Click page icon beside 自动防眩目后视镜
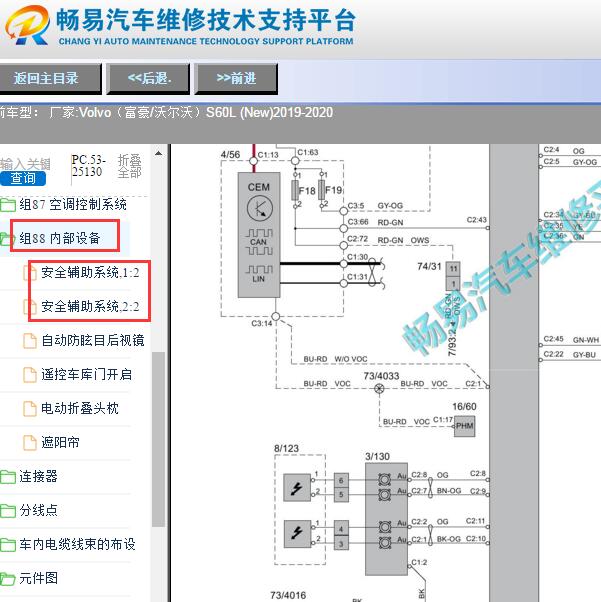The height and width of the screenshot is (602, 601). point(30,341)
